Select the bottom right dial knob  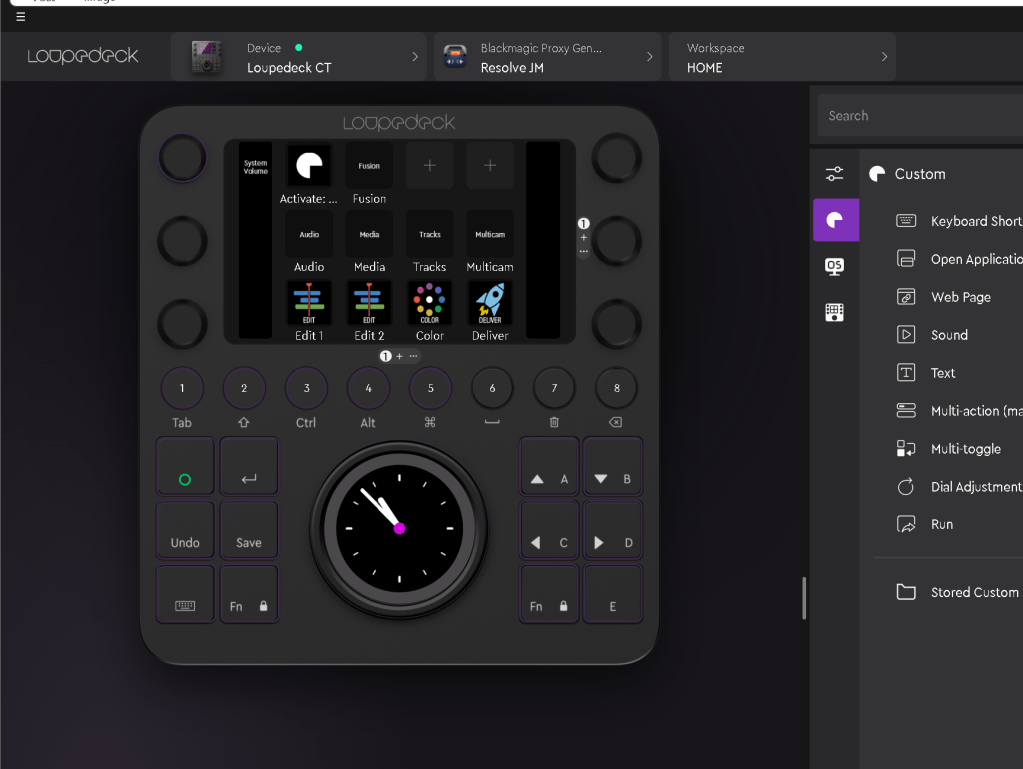coord(617,324)
